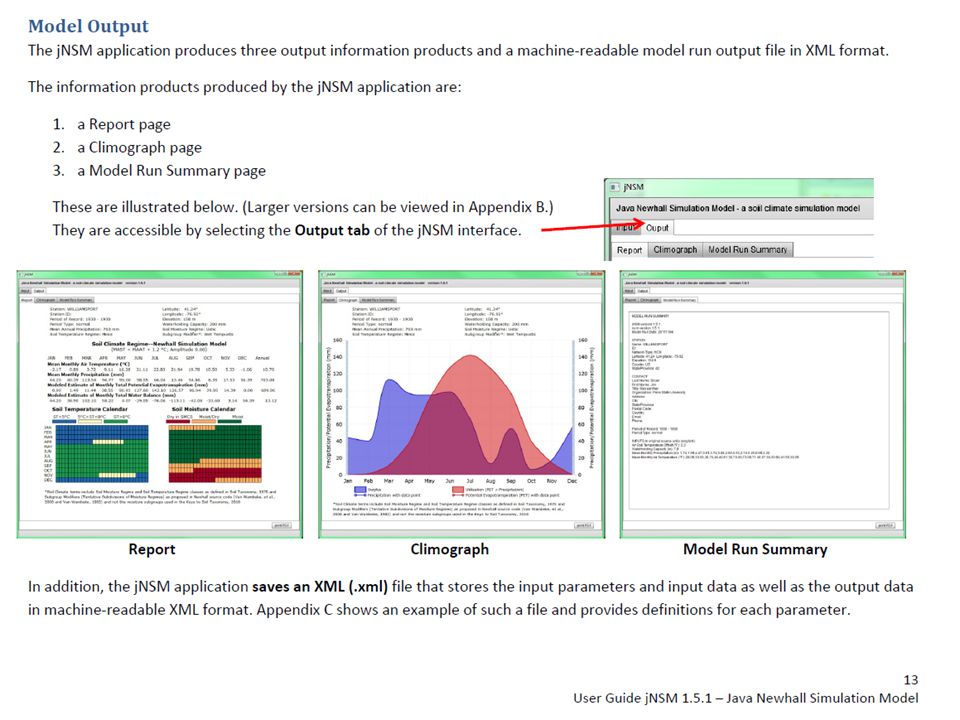Viewport: 960px width, 720px height.
Task: Open the Report sub-tab
Action: click(x=629, y=250)
